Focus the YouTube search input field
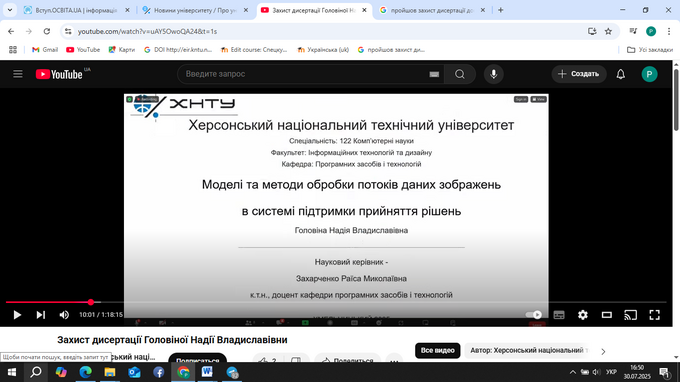 coord(304,74)
